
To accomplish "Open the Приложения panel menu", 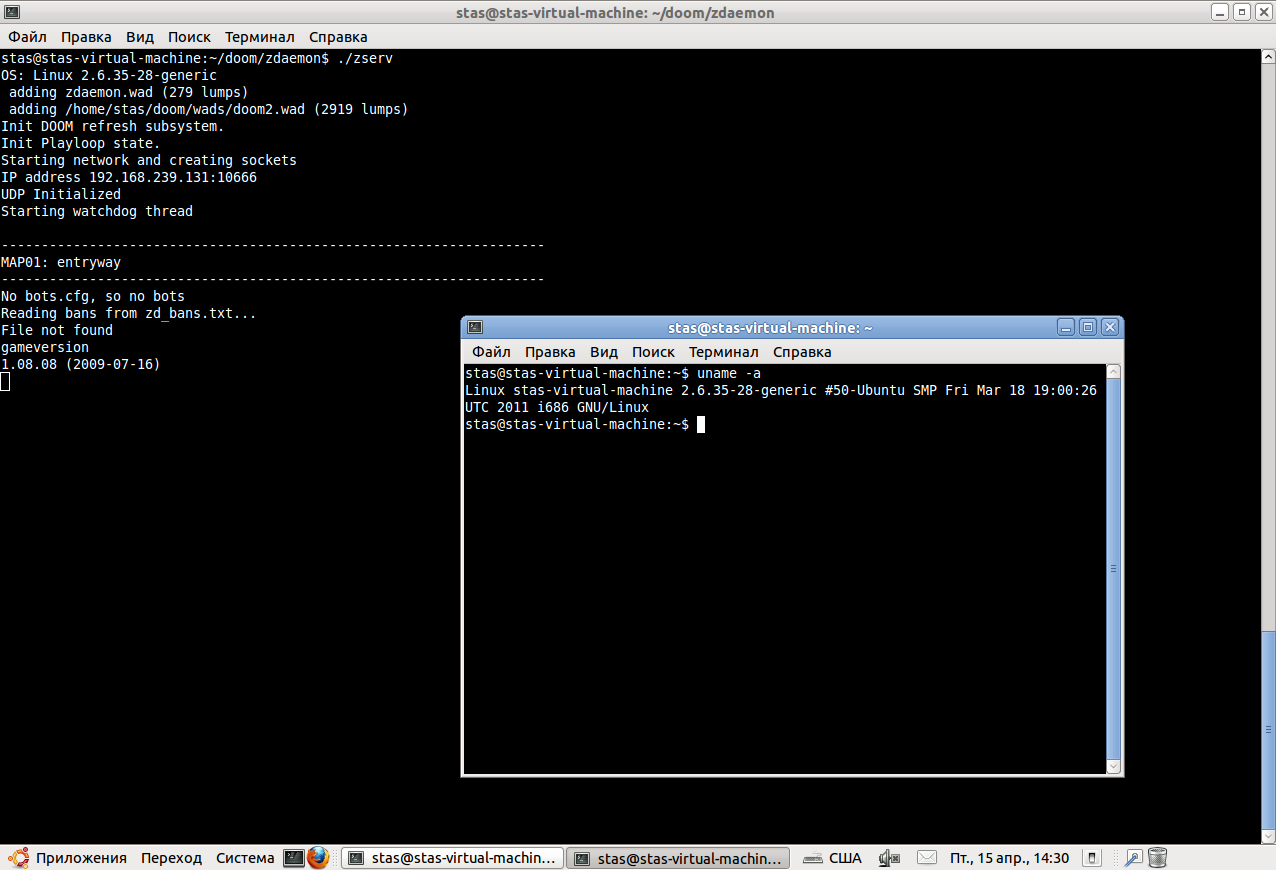I will 81,858.
